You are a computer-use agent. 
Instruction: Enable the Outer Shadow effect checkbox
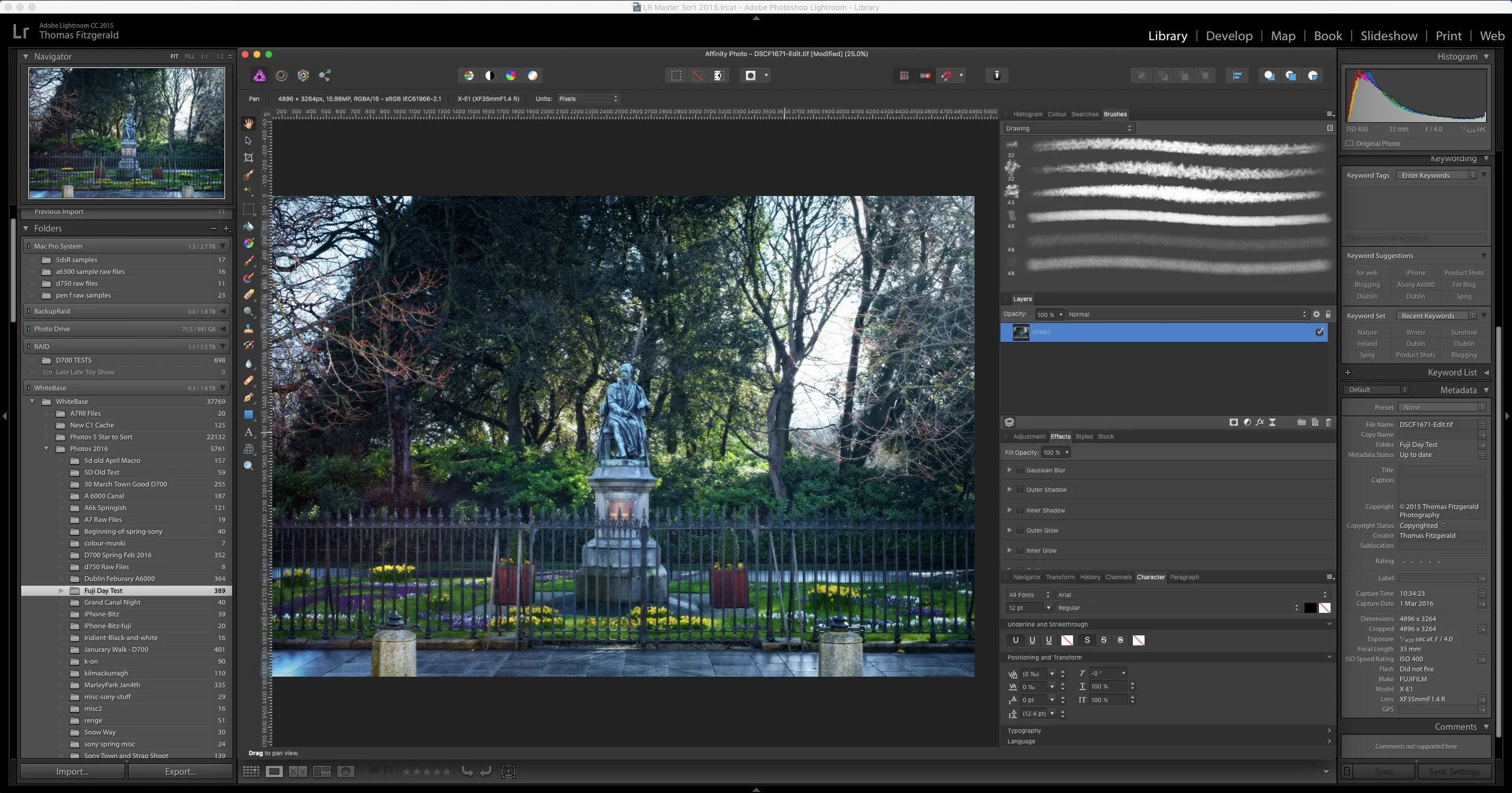(x=1020, y=490)
